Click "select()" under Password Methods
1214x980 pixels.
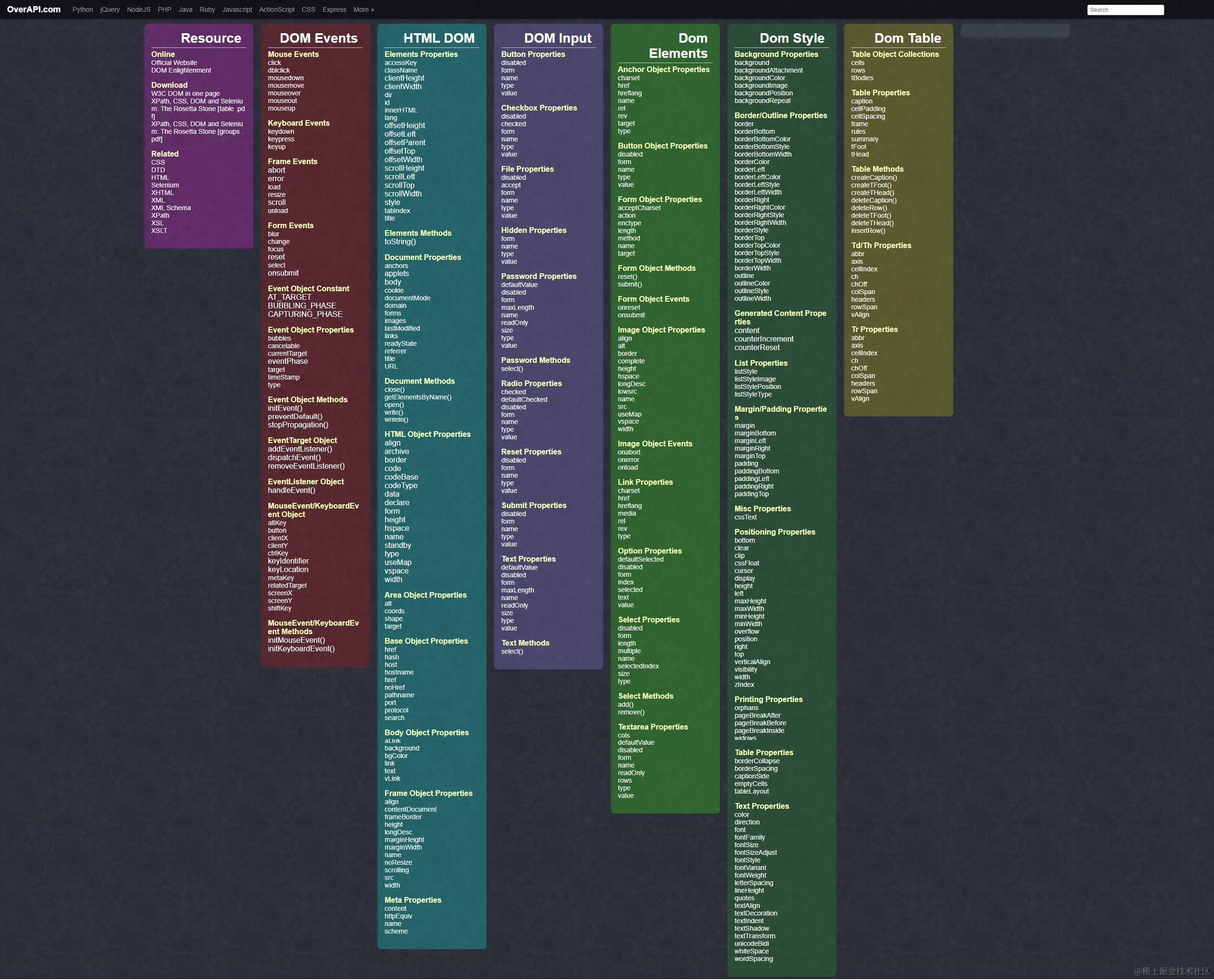[x=512, y=368]
